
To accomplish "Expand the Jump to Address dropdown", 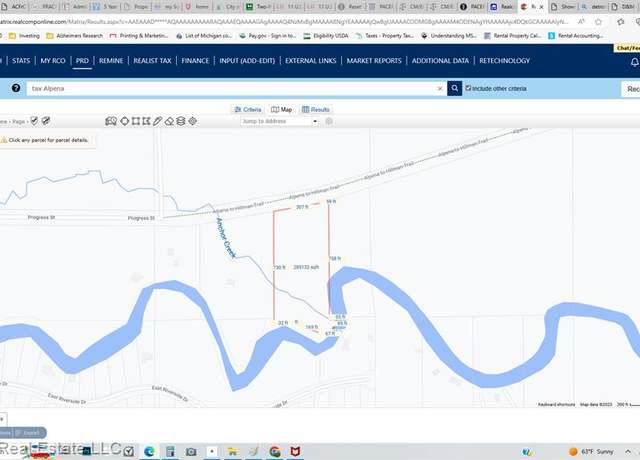I will [315, 121].
